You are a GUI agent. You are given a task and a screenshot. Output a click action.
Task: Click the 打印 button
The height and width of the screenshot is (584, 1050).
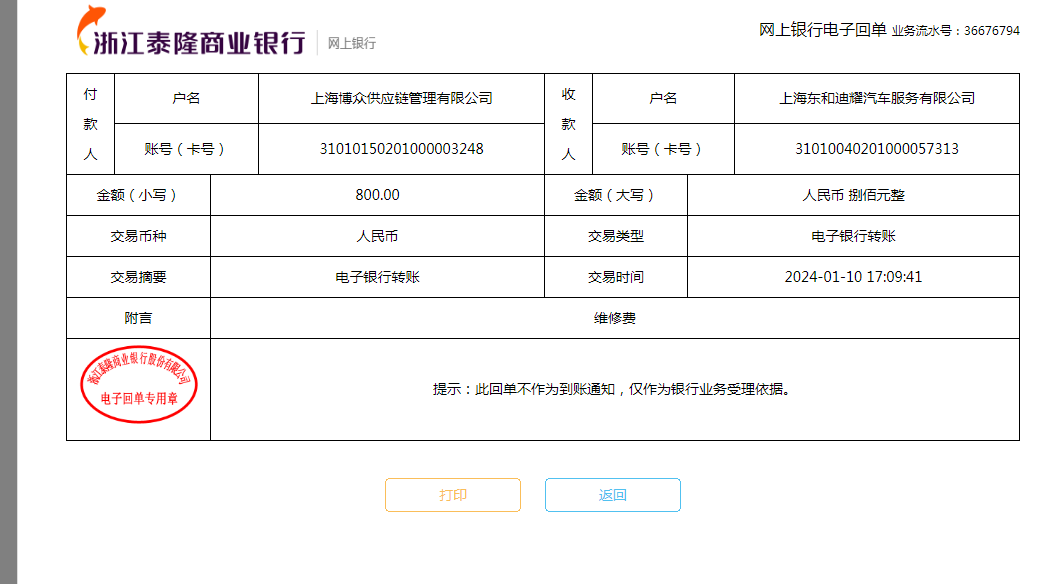tap(453, 495)
